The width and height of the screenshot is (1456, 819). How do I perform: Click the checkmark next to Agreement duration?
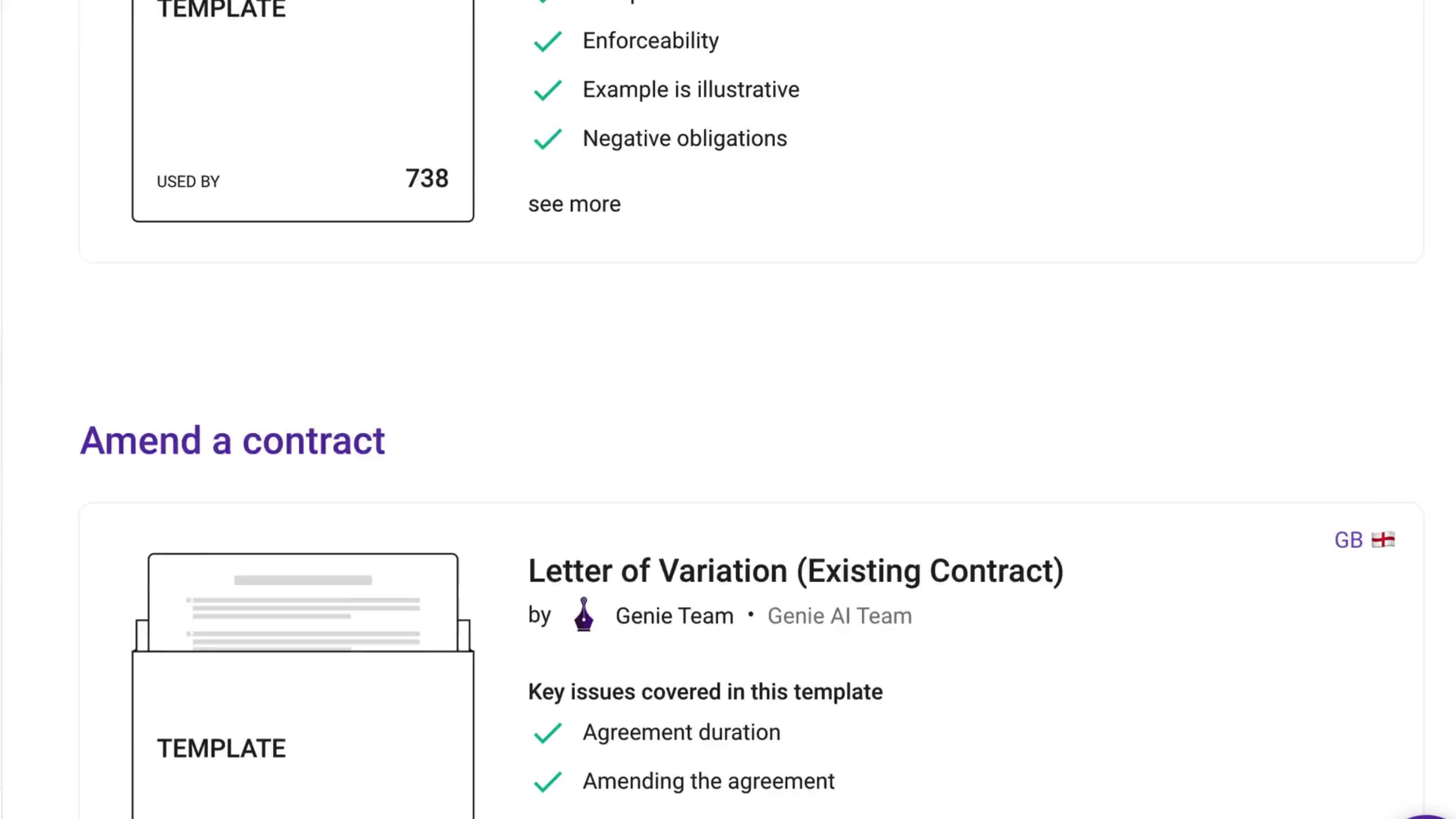(x=547, y=733)
